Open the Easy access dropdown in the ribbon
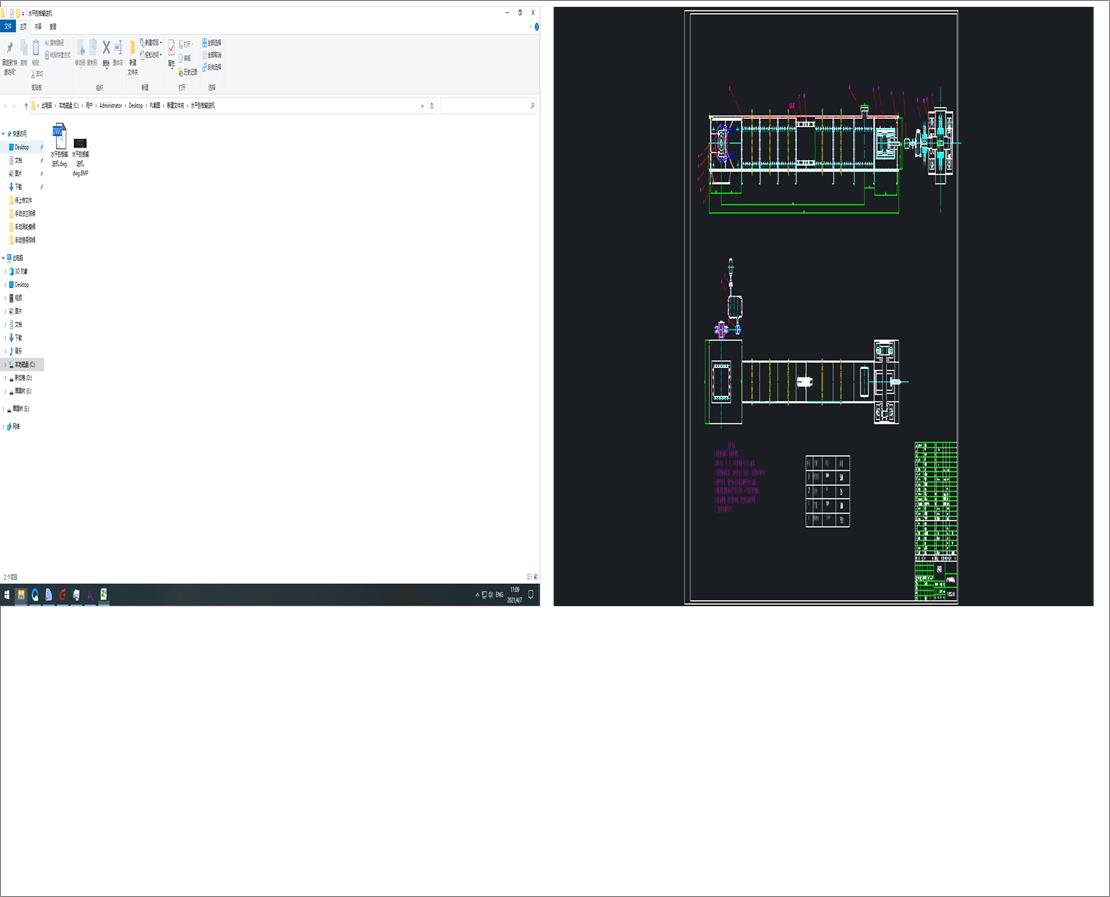Viewport: 1110px width, 897px height. 151,55
